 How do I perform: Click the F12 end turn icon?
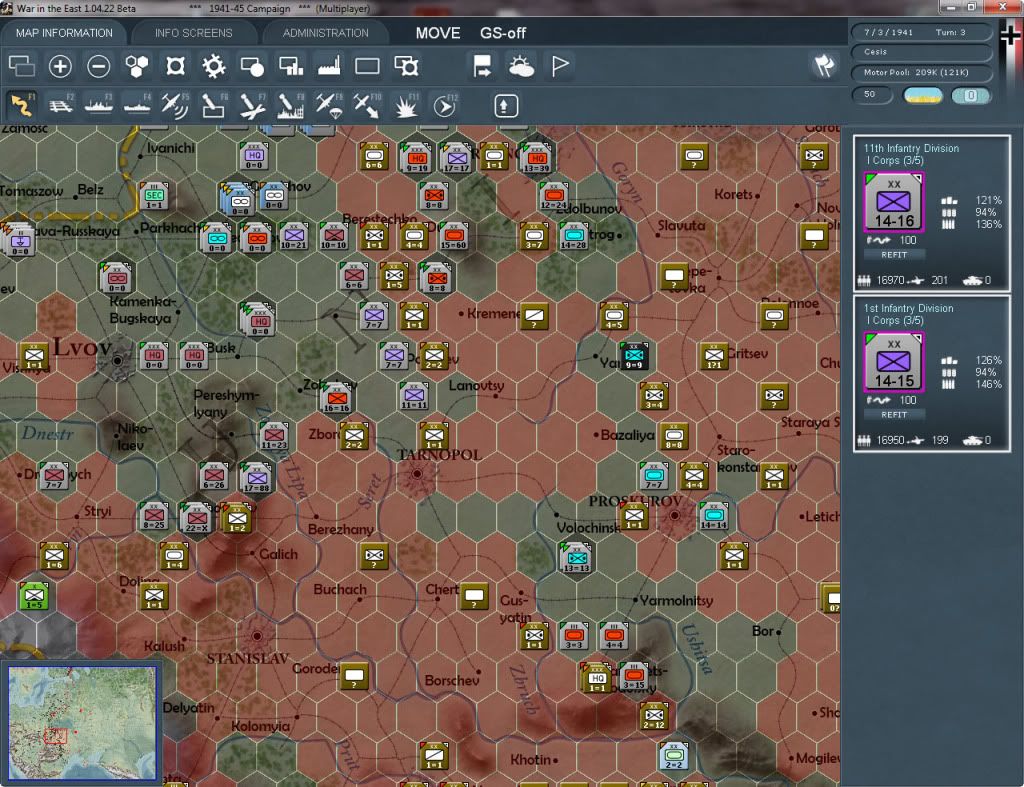tap(444, 105)
